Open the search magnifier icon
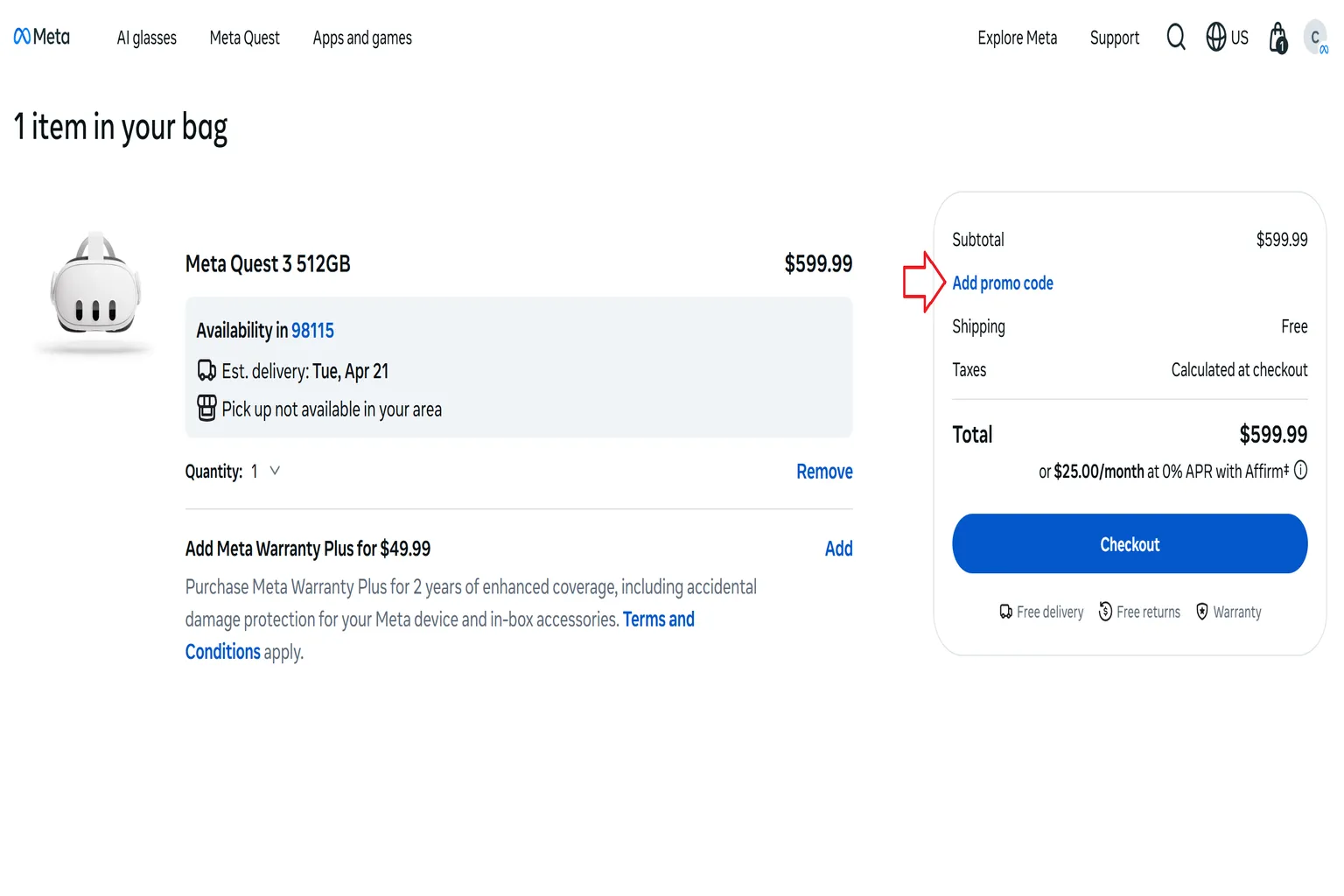The width and height of the screenshot is (1344, 896). tap(1176, 38)
